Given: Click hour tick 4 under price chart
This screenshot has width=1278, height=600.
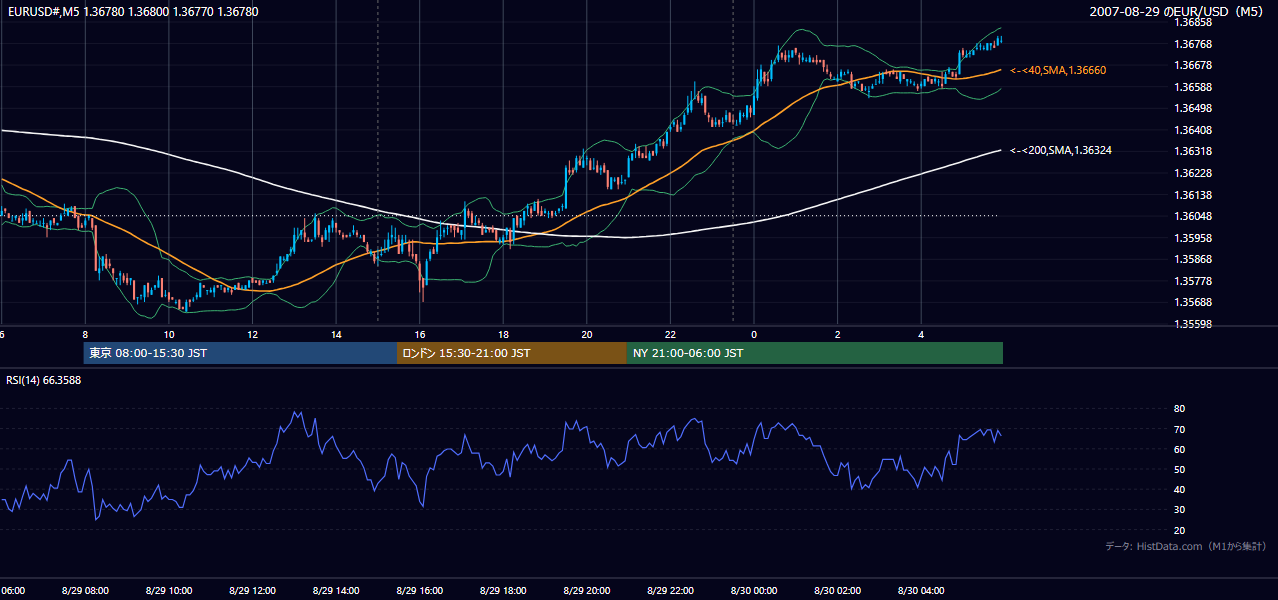Looking at the screenshot, I should coord(921,334).
